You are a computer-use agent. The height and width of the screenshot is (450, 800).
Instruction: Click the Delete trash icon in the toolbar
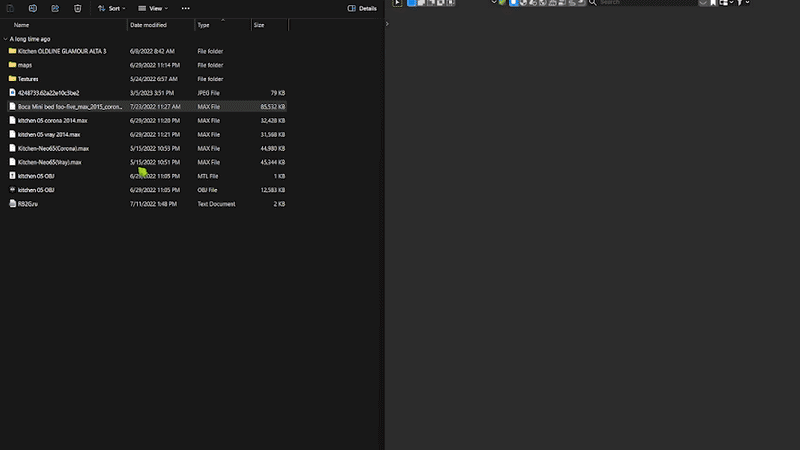tap(78, 8)
